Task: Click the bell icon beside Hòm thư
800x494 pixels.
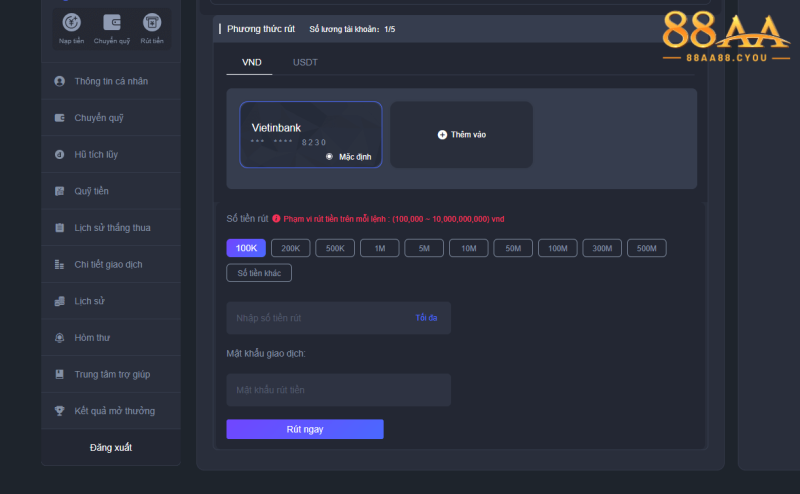Action: (60, 338)
